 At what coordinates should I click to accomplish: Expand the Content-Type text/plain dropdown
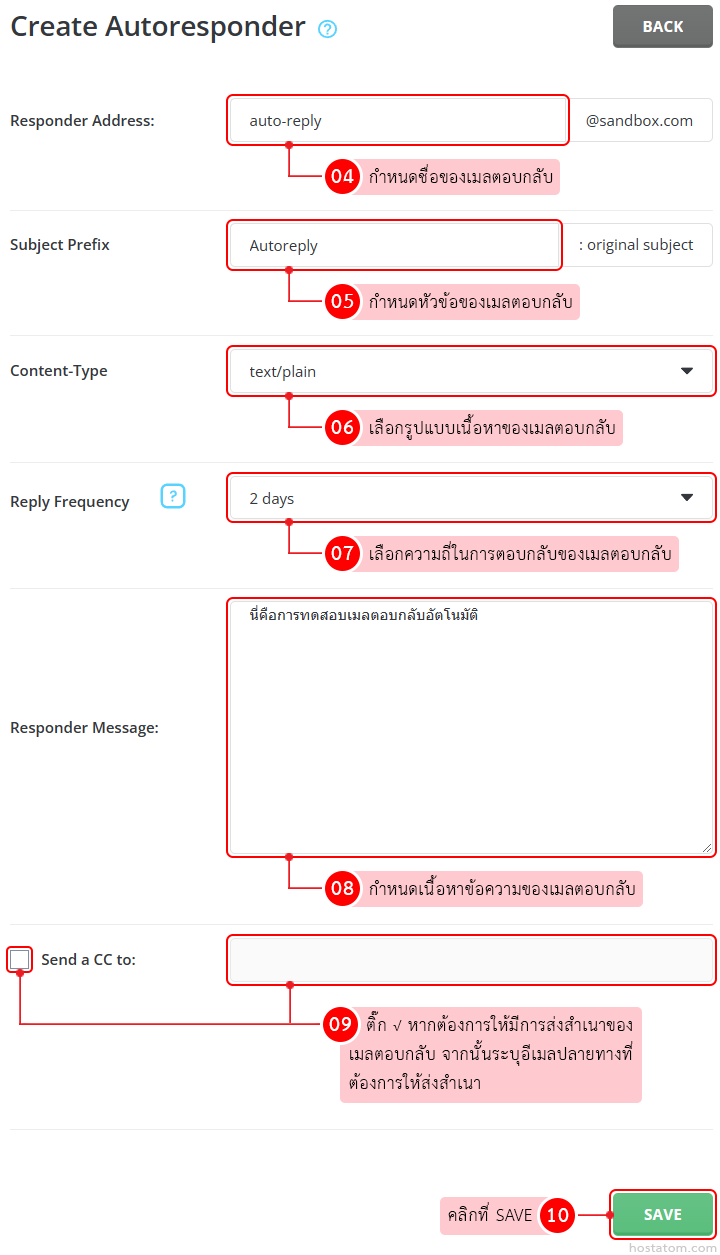tap(471, 371)
